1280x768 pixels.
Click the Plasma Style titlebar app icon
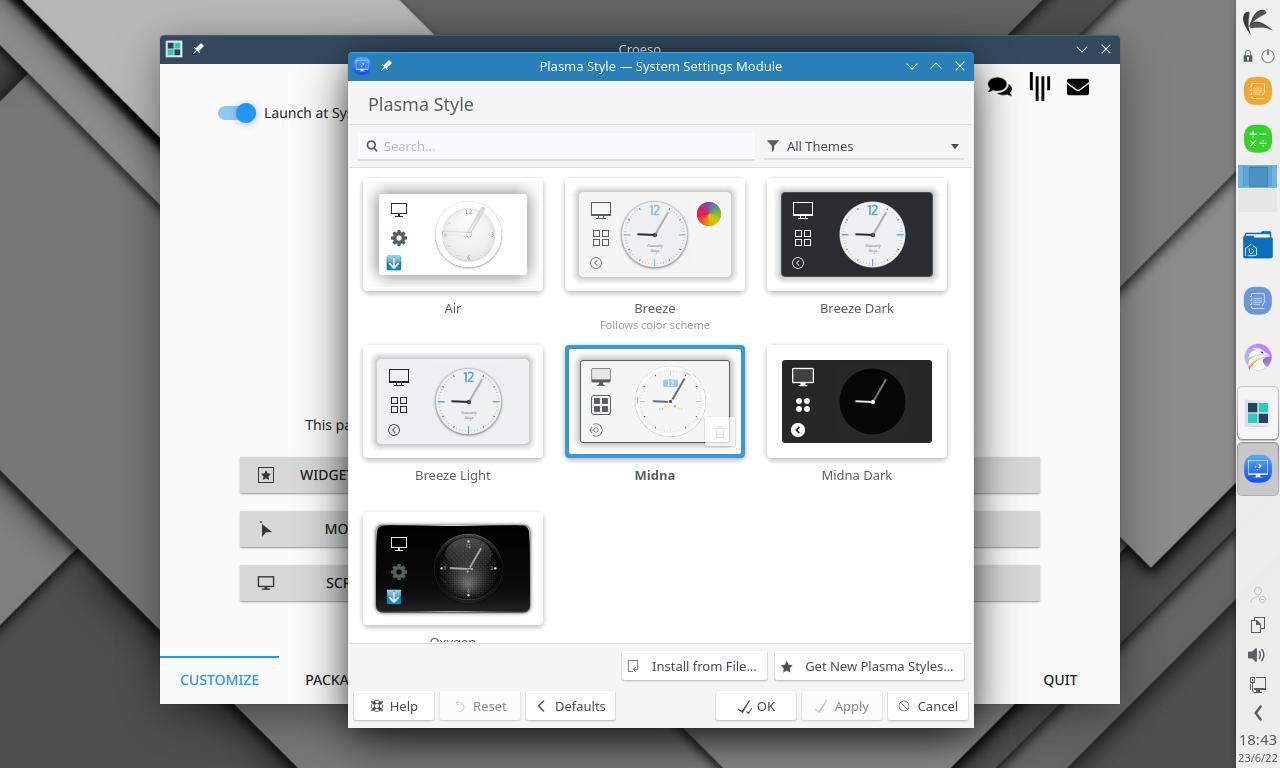(x=362, y=66)
